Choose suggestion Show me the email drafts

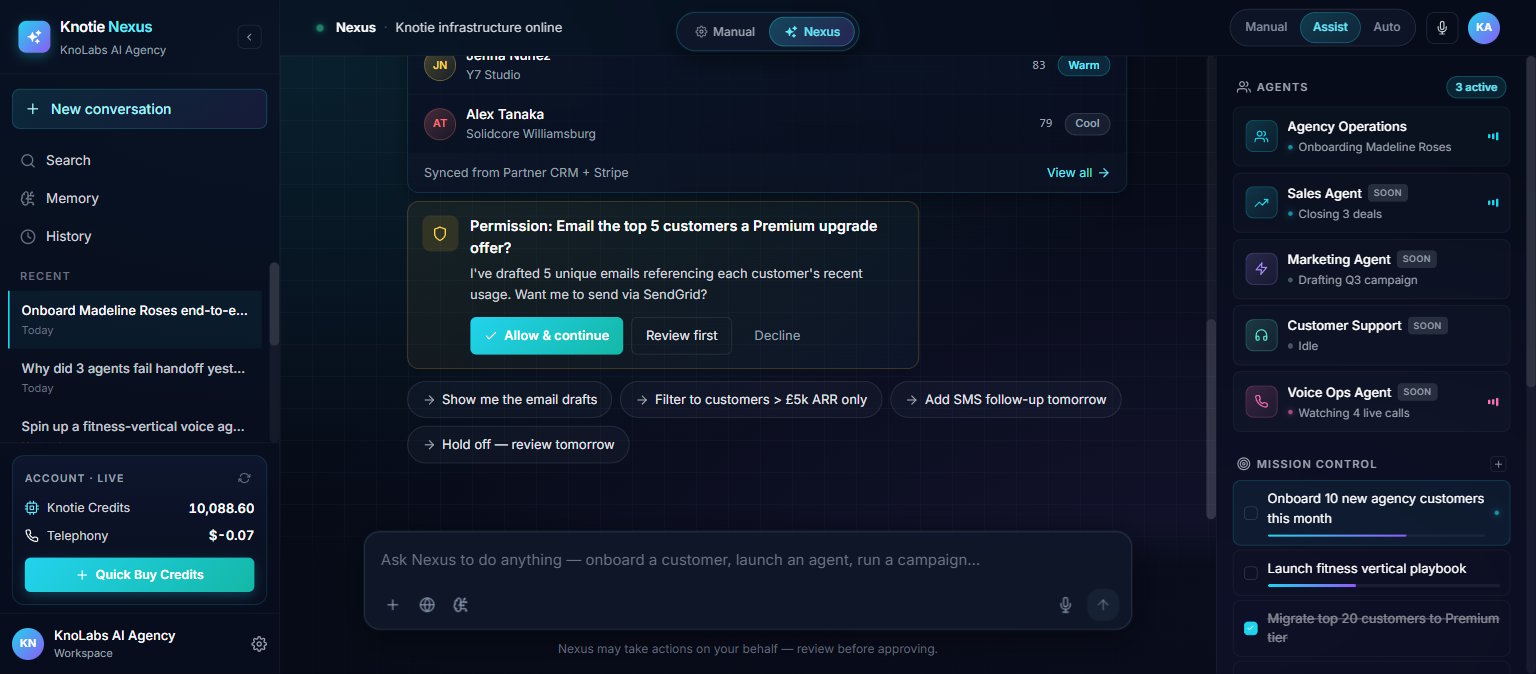point(510,400)
